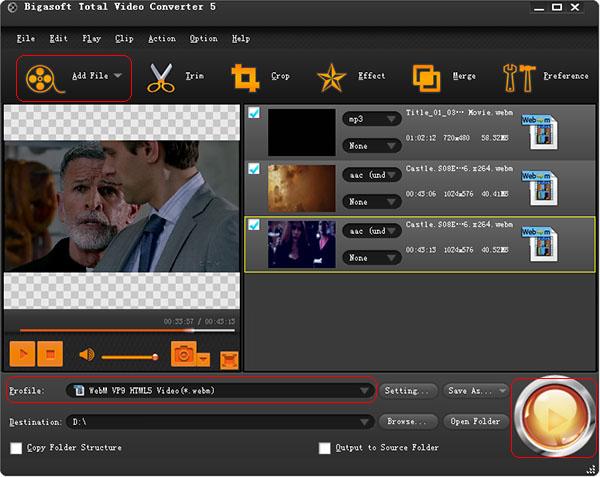The width and height of the screenshot is (600, 477).
Task: Click the 00:43:06 duration text
Action: pos(421,194)
